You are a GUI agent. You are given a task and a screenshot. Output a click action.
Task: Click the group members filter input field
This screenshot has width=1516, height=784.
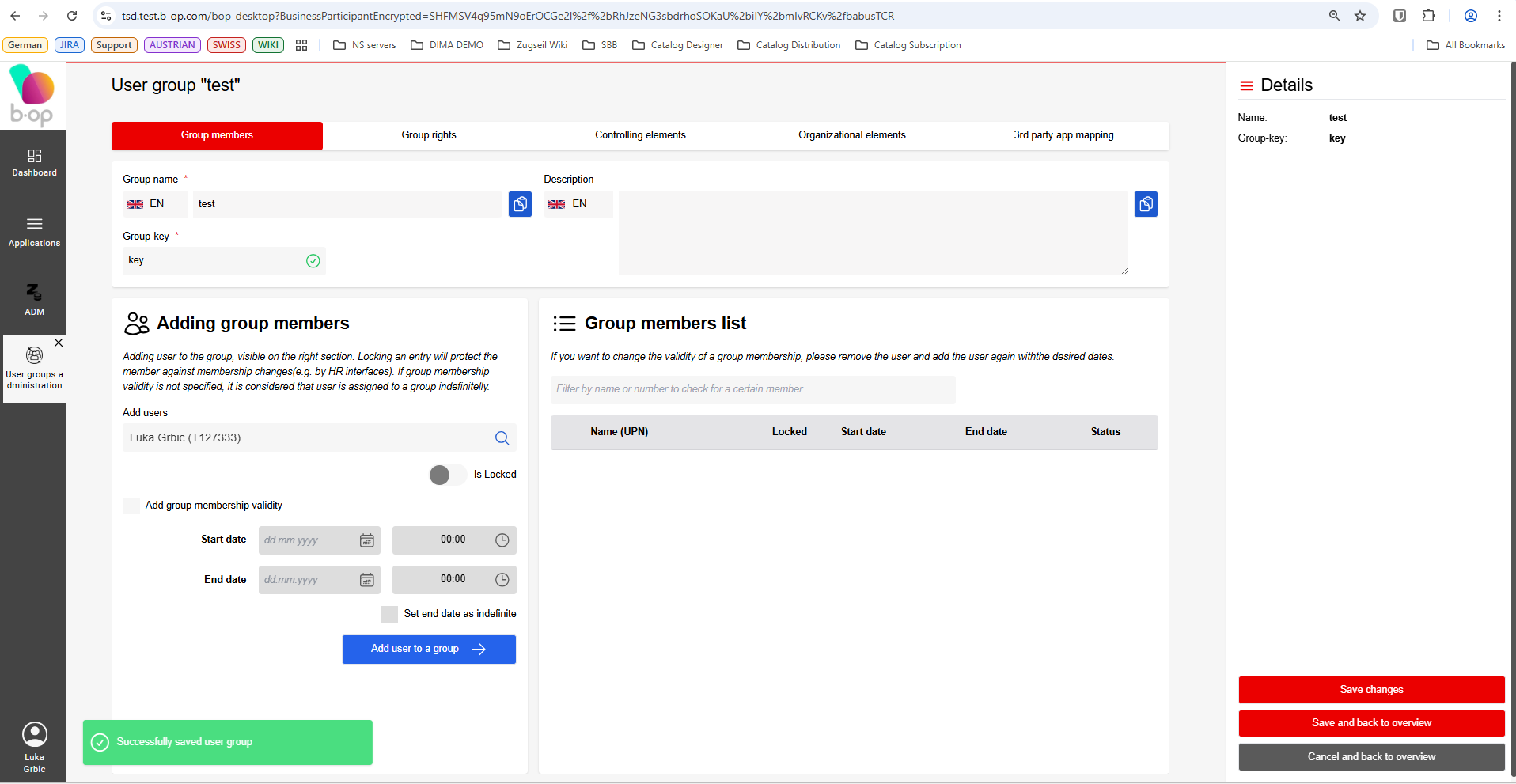coord(752,389)
